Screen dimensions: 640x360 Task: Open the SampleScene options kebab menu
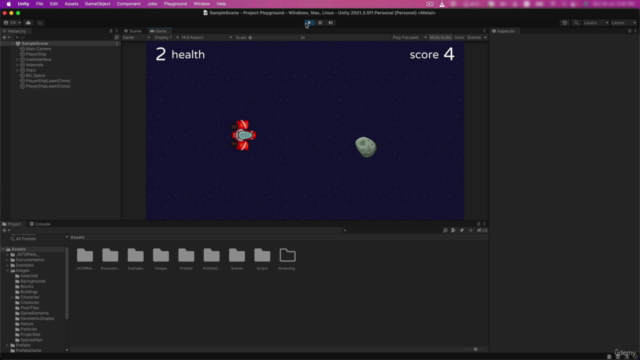(117, 43)
